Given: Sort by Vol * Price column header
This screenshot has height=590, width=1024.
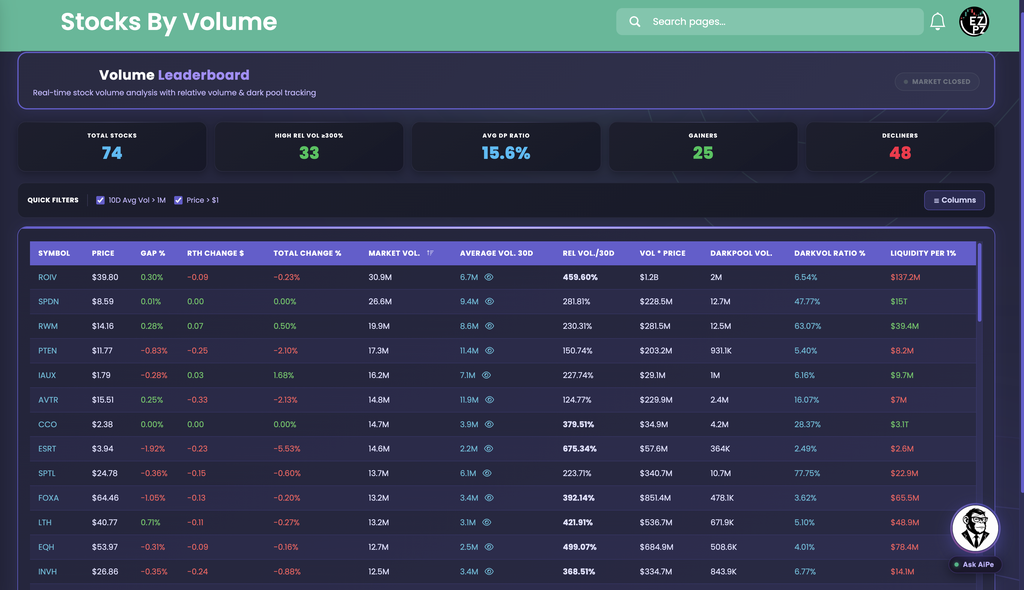Looking at the screenshot, I should click(662, 253).
